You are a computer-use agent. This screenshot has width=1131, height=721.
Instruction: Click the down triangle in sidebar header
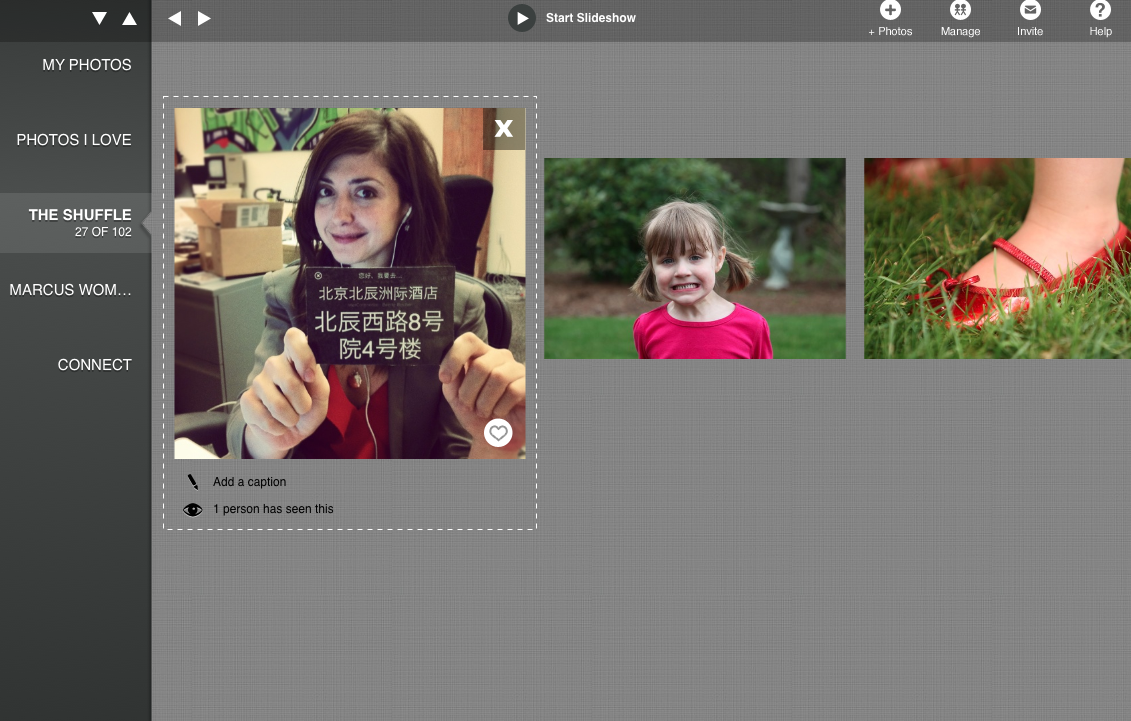pos(99,18)
